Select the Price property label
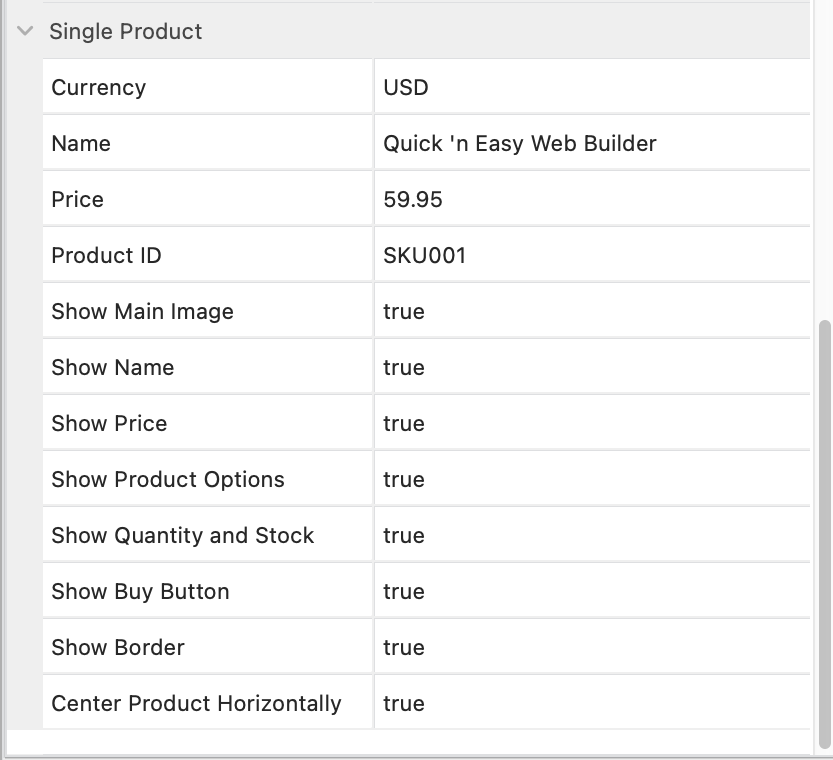 click(x=77, y=199)
